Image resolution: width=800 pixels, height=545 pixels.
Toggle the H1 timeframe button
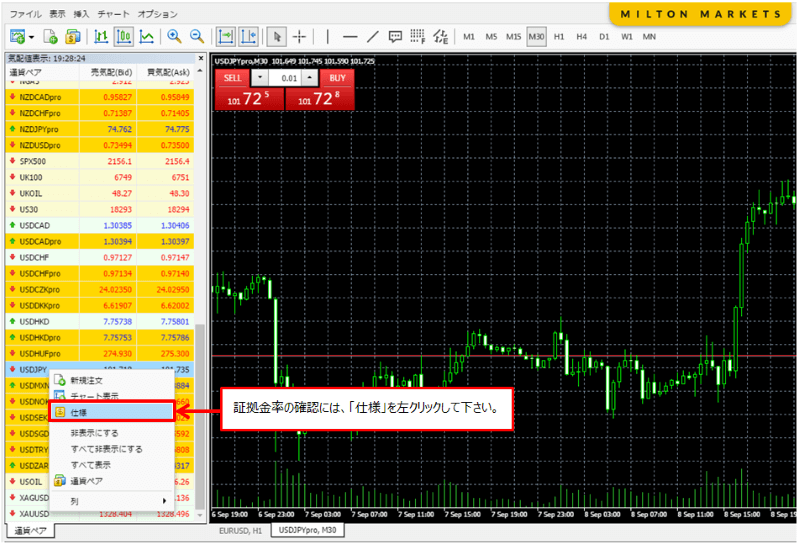(x=560, y=37)
